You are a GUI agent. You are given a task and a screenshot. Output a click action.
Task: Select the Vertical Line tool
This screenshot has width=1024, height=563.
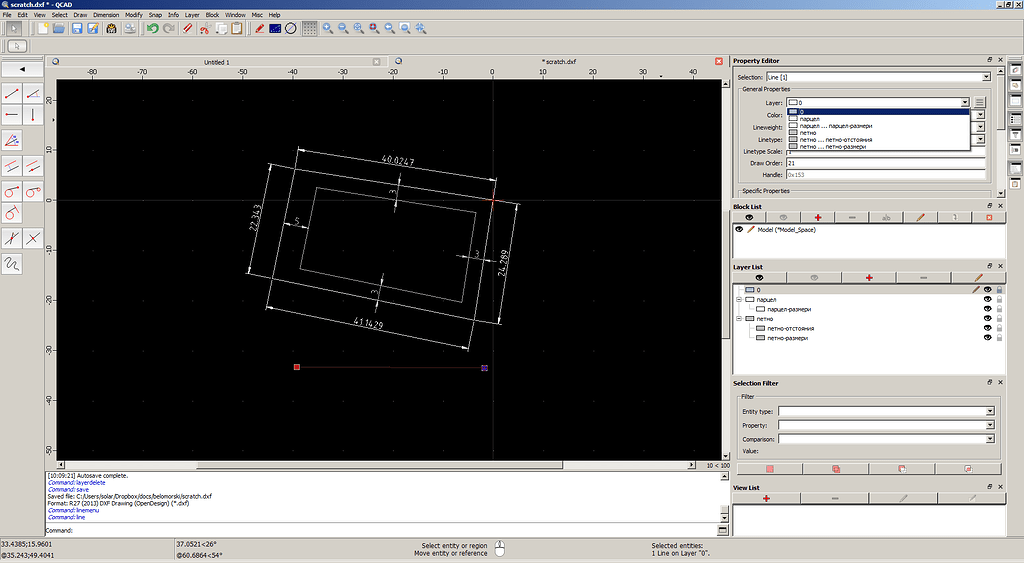point(33,115)
